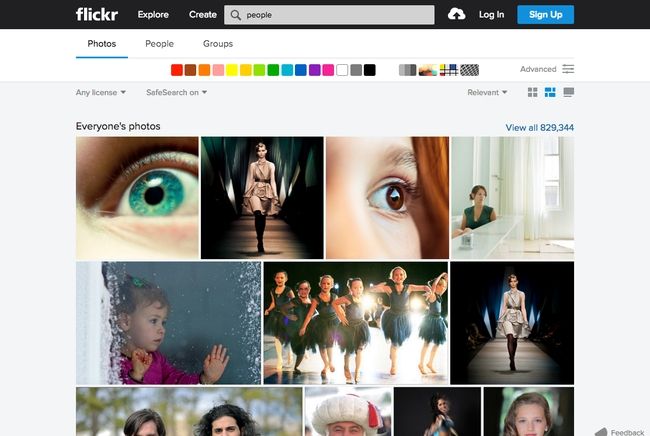Image resolution: width=650 pixels, height=436 pixels.
Task: Click the search magnifier icon
Action: (235, 15)
